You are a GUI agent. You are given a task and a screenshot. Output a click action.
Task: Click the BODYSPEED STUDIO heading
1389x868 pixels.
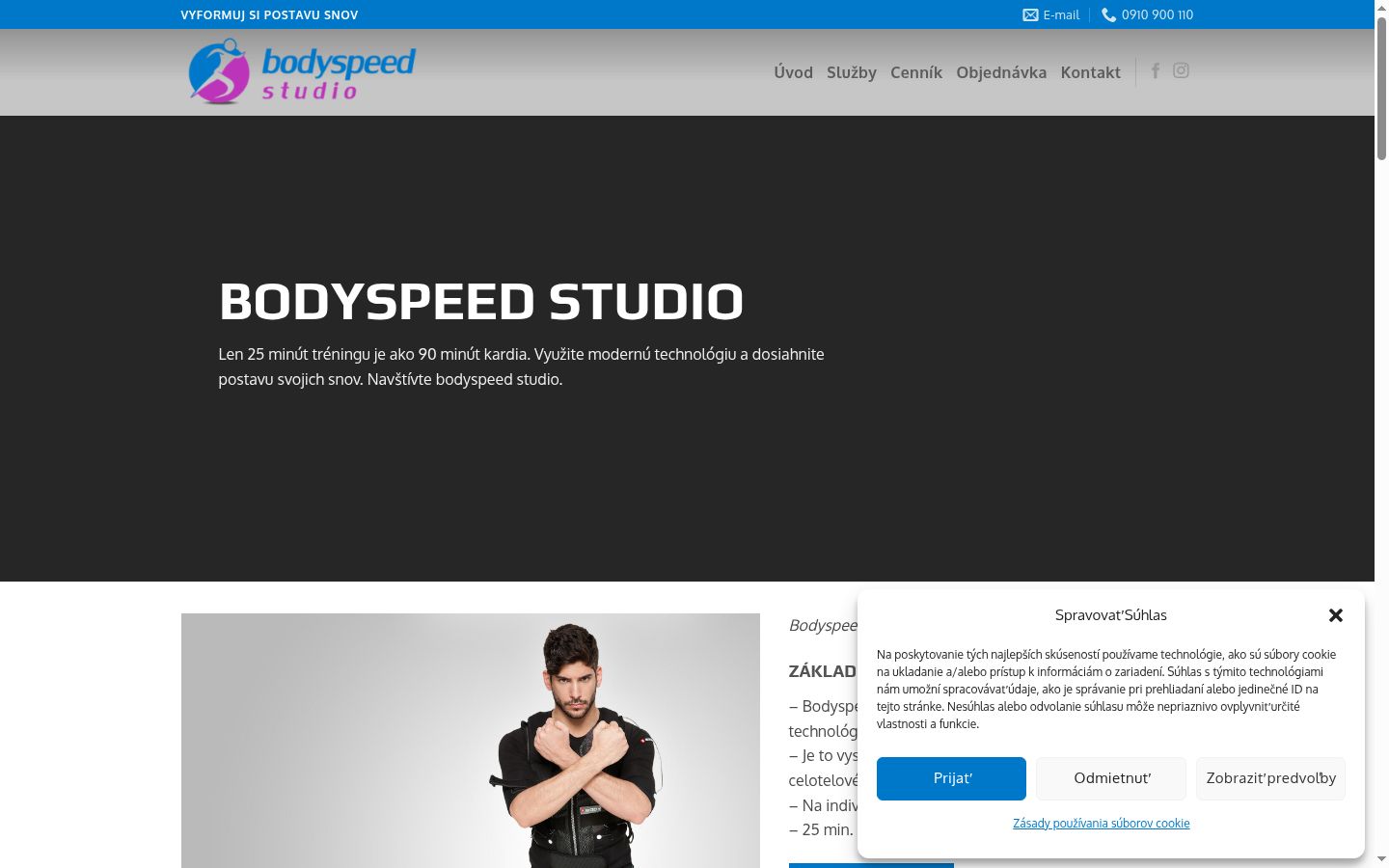coord(481,301)
